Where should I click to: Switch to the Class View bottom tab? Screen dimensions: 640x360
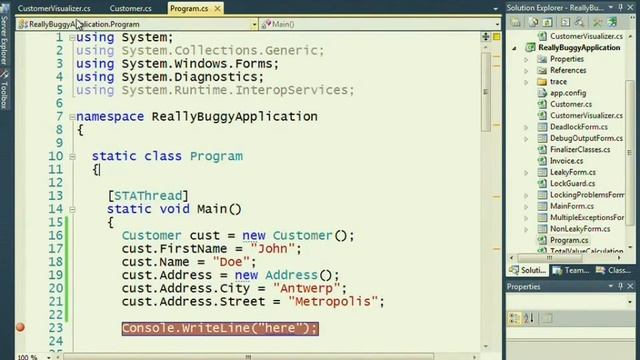point(613,270)
